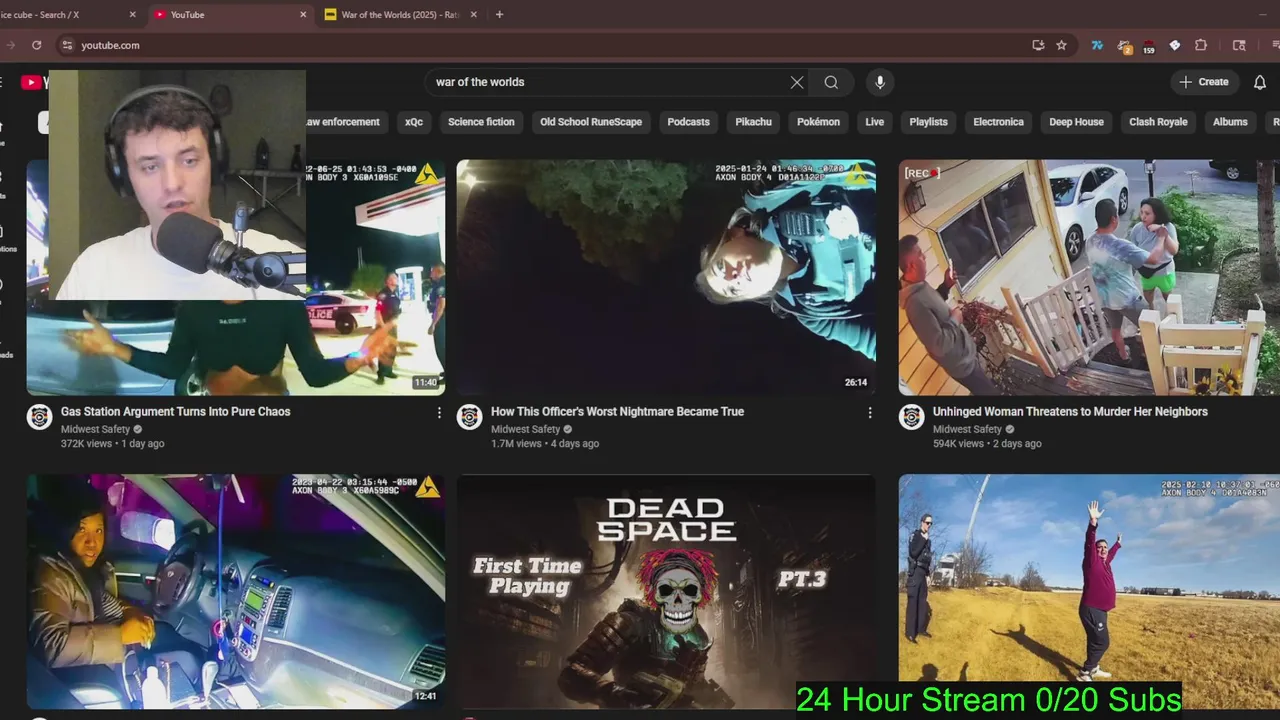Select the Podcasts filter chip
The image size is (1280, 720).
pyautogui.click(x=689, y=122)
